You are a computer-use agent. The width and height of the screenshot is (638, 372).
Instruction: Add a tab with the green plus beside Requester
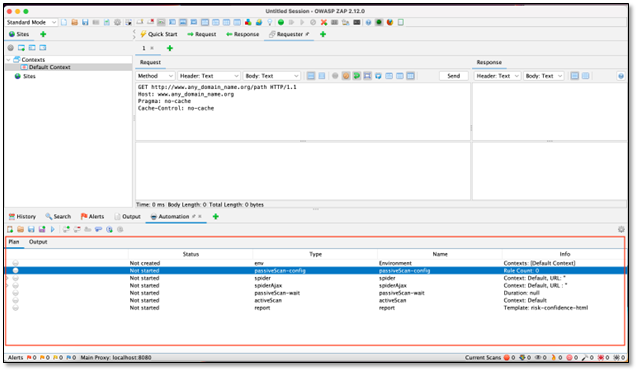click(x=323, y=34)
